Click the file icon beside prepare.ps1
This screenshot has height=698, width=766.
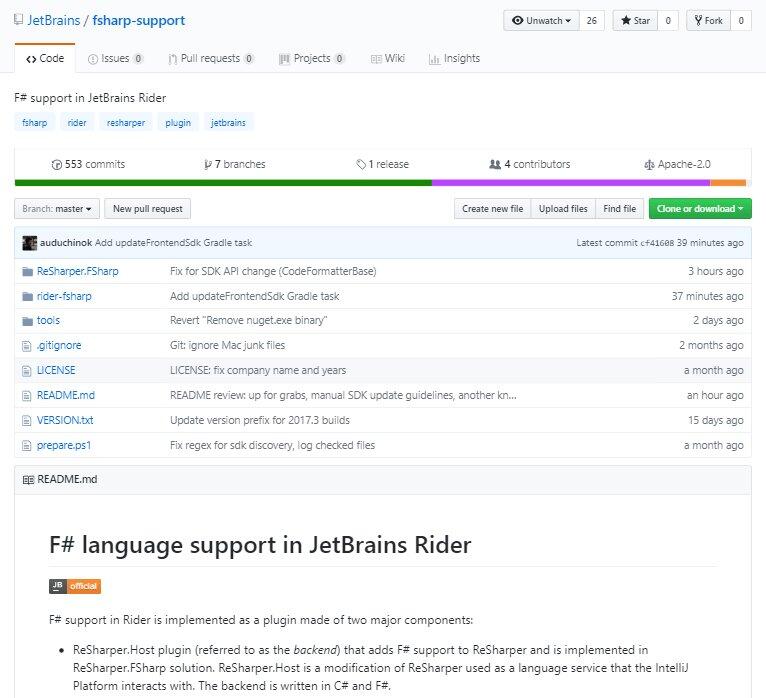[28, 445]
